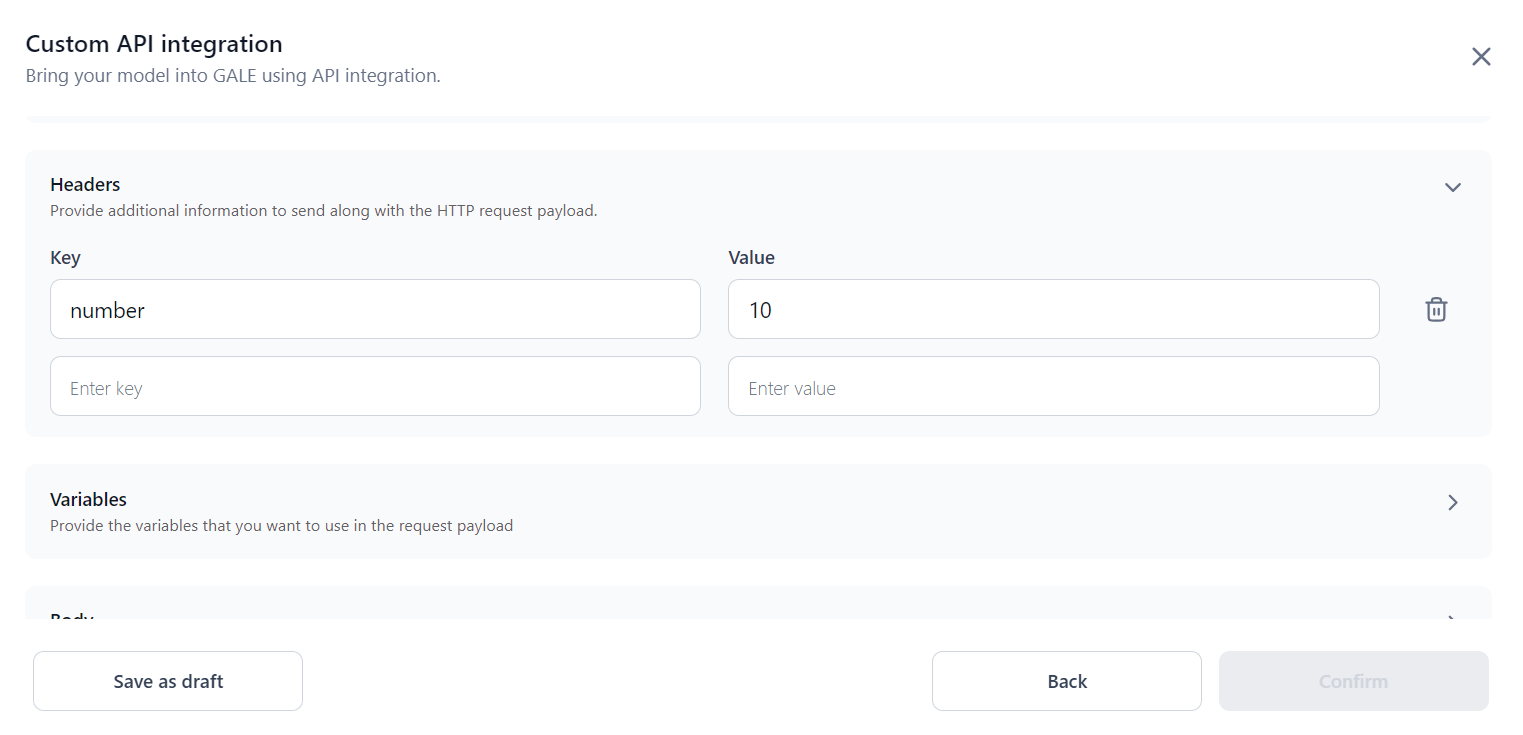
Task: Collapse the Headers section chevron
Action: [1453, 187]
